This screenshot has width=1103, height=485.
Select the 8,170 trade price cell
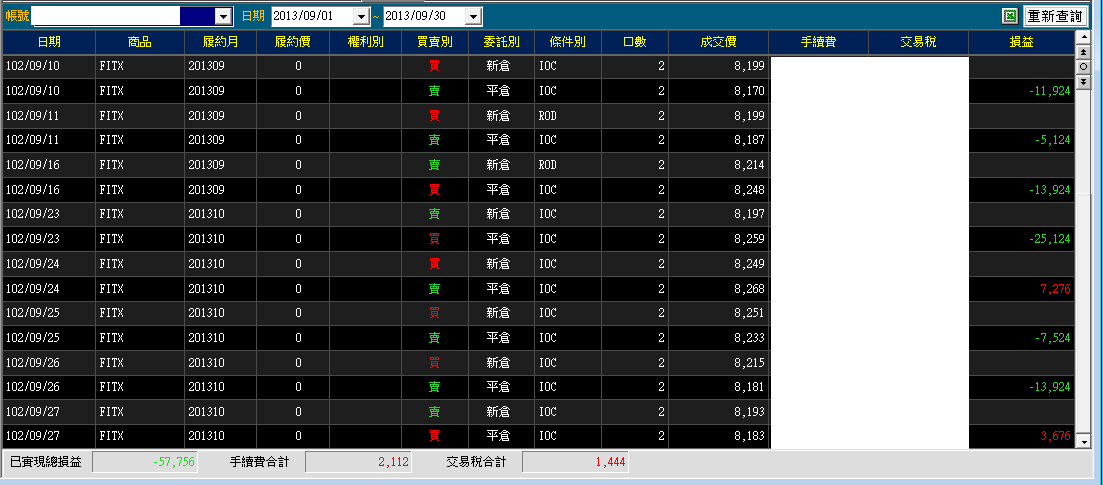[x=719, y=91]
